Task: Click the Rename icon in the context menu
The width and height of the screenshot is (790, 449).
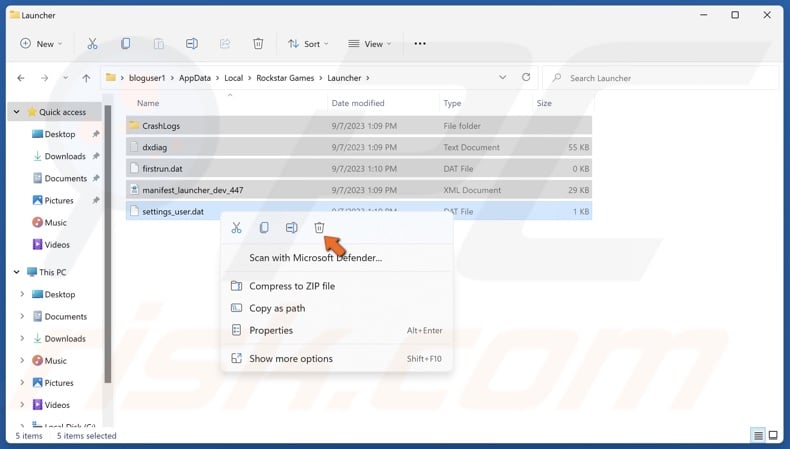Action: pos(291,228)
